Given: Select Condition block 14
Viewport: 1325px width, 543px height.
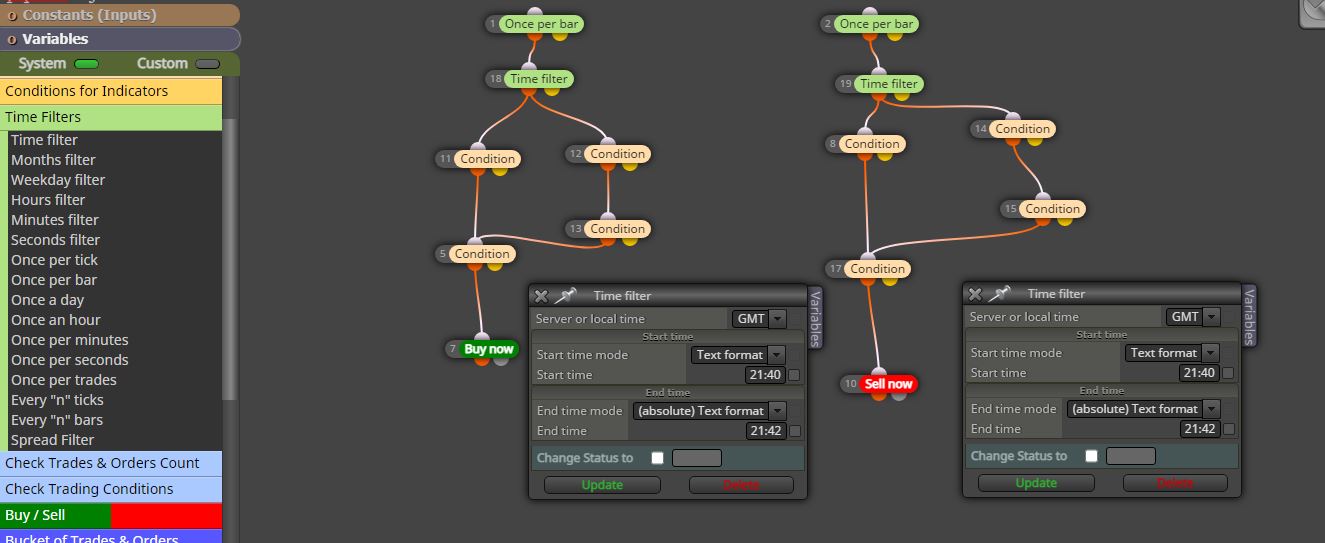Looking at the screenshot, I should (x=1023, y=128).
